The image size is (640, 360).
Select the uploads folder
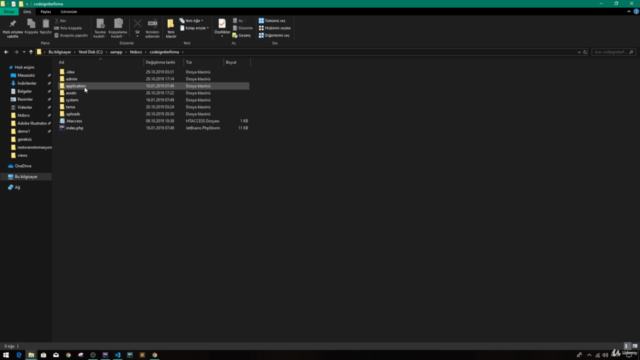(73, 114)
